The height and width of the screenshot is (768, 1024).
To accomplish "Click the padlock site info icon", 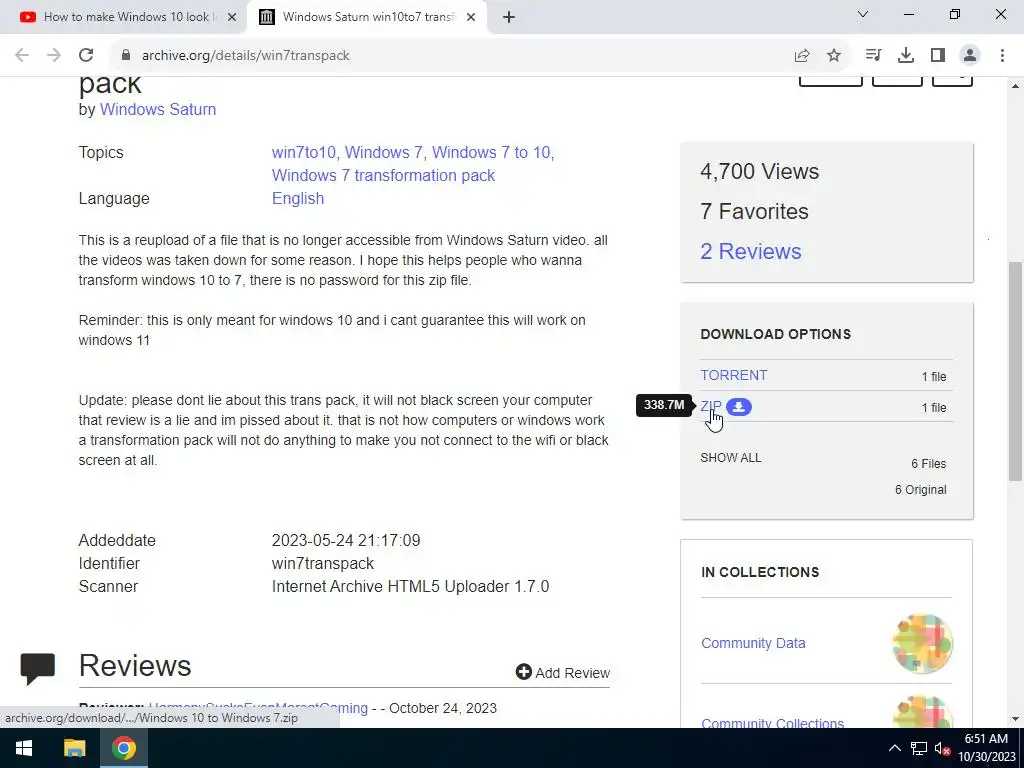I will click(126, 56).
